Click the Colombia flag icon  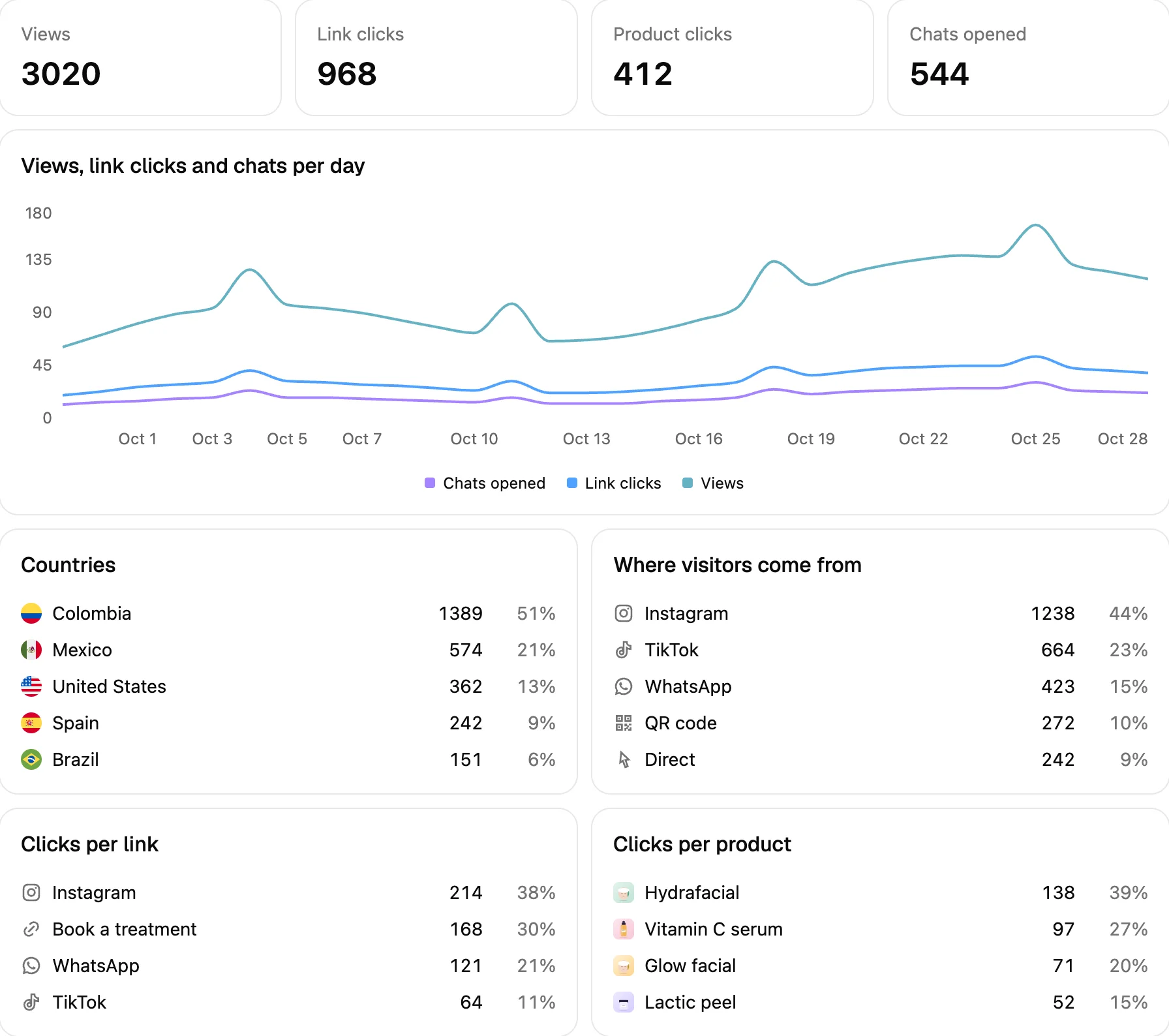[x=31, y=613]
